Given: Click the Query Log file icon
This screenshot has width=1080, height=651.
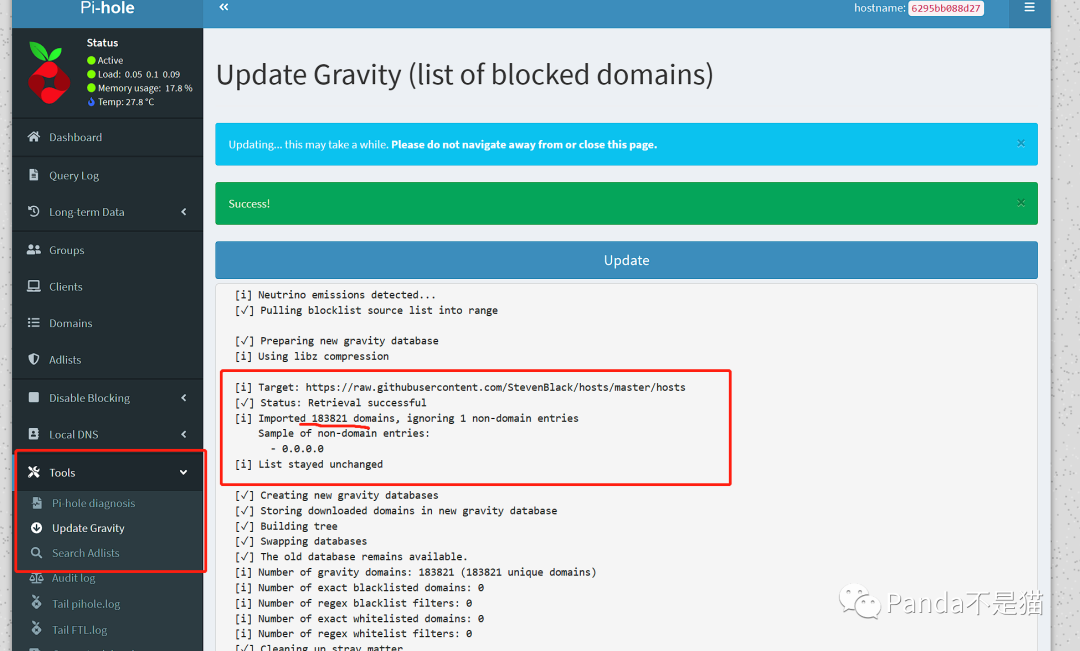Looking at the screenshot, I should point(33,174).
